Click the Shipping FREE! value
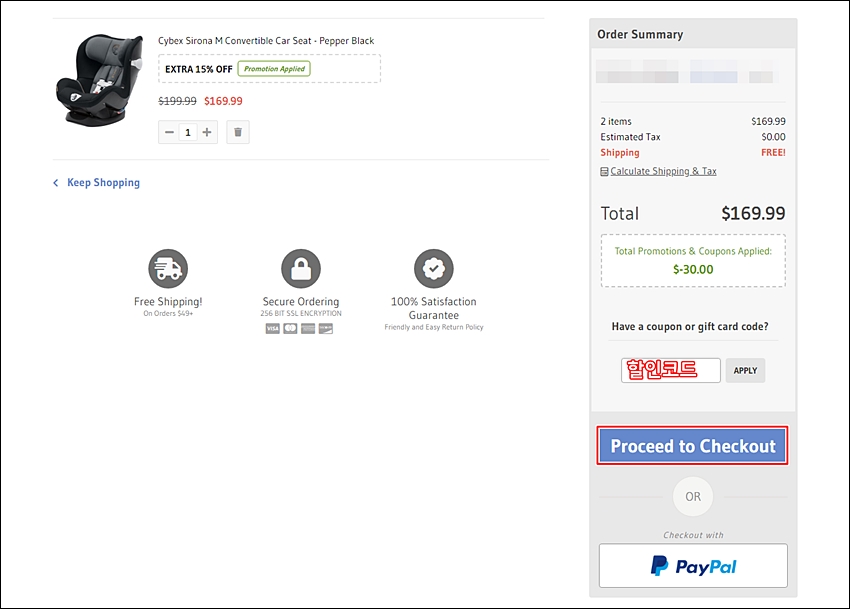850x609 pixels. point(774,153)
